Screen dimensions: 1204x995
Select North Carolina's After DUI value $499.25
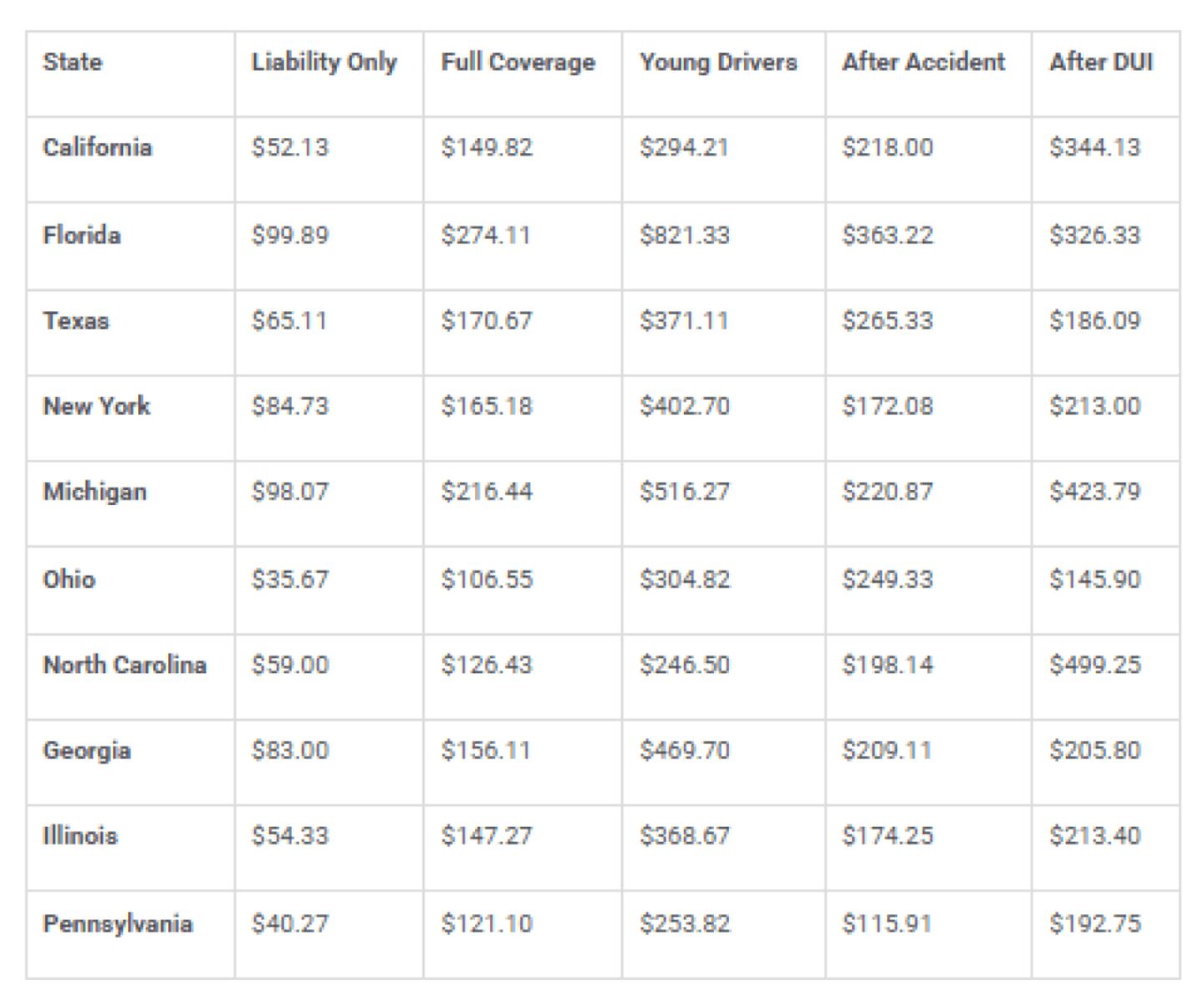click(1094, 665)
